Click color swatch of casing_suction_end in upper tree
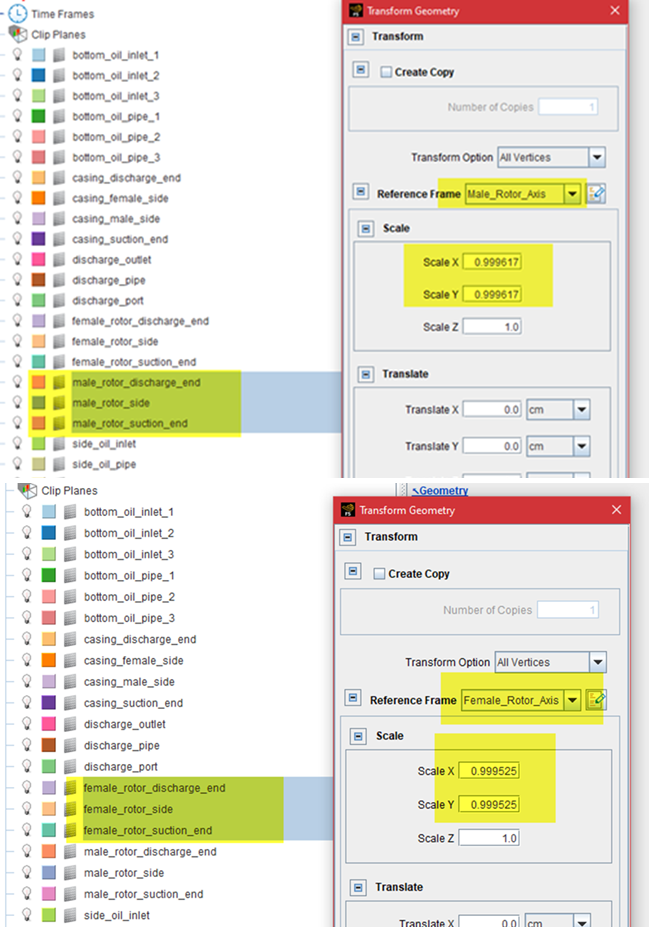This screenshot has width=649, height=927. [38, 239]
